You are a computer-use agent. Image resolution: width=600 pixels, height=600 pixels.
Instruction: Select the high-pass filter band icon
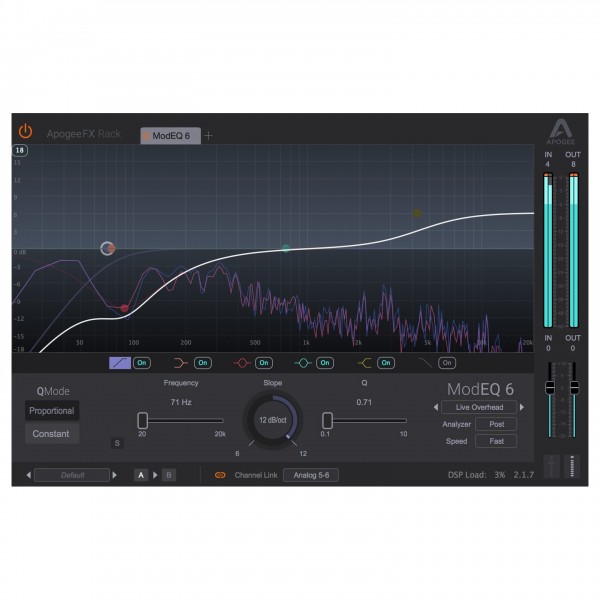(x=120, y=363)
